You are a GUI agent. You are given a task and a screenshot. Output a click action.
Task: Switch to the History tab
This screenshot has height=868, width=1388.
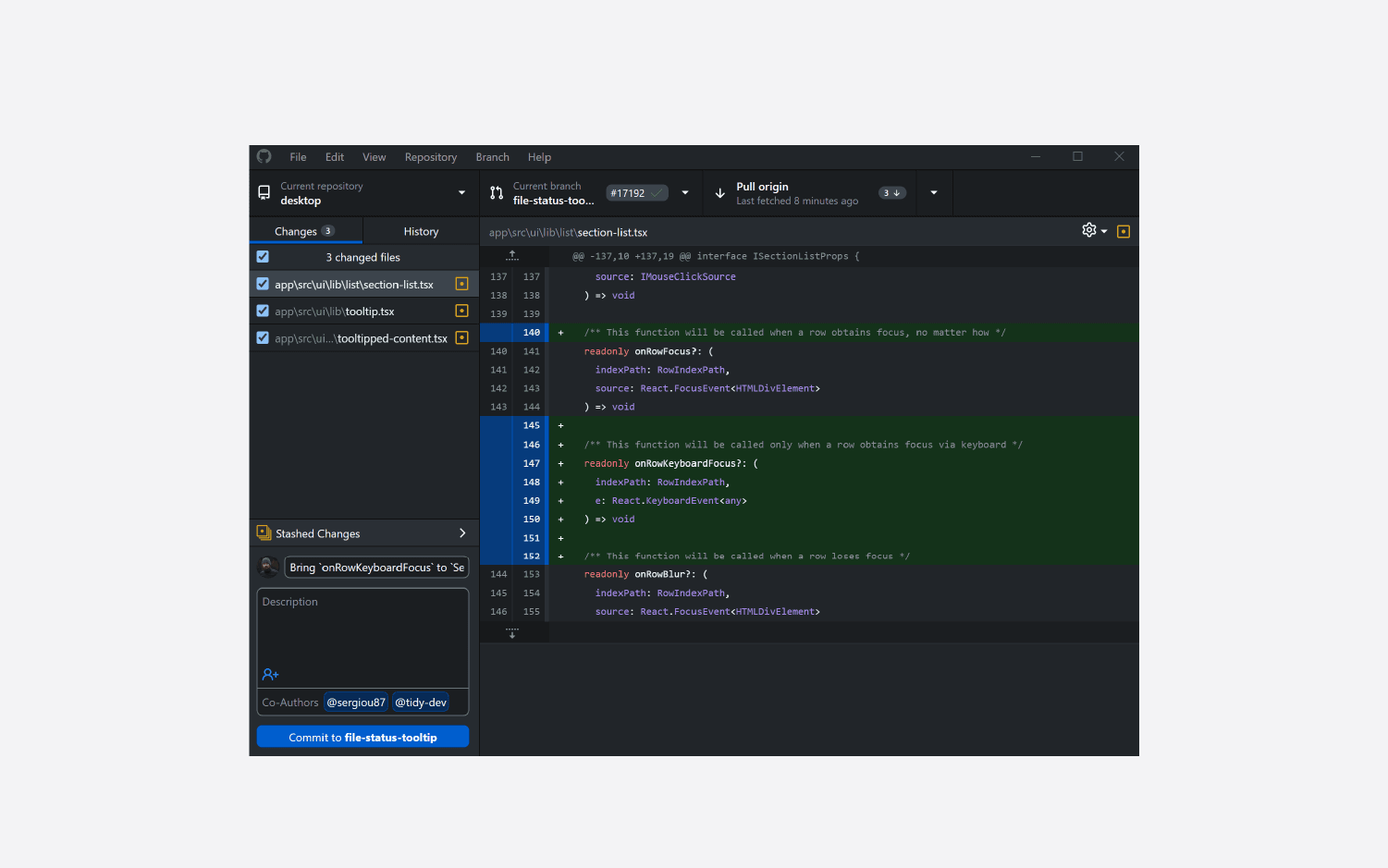click(421, 231)
